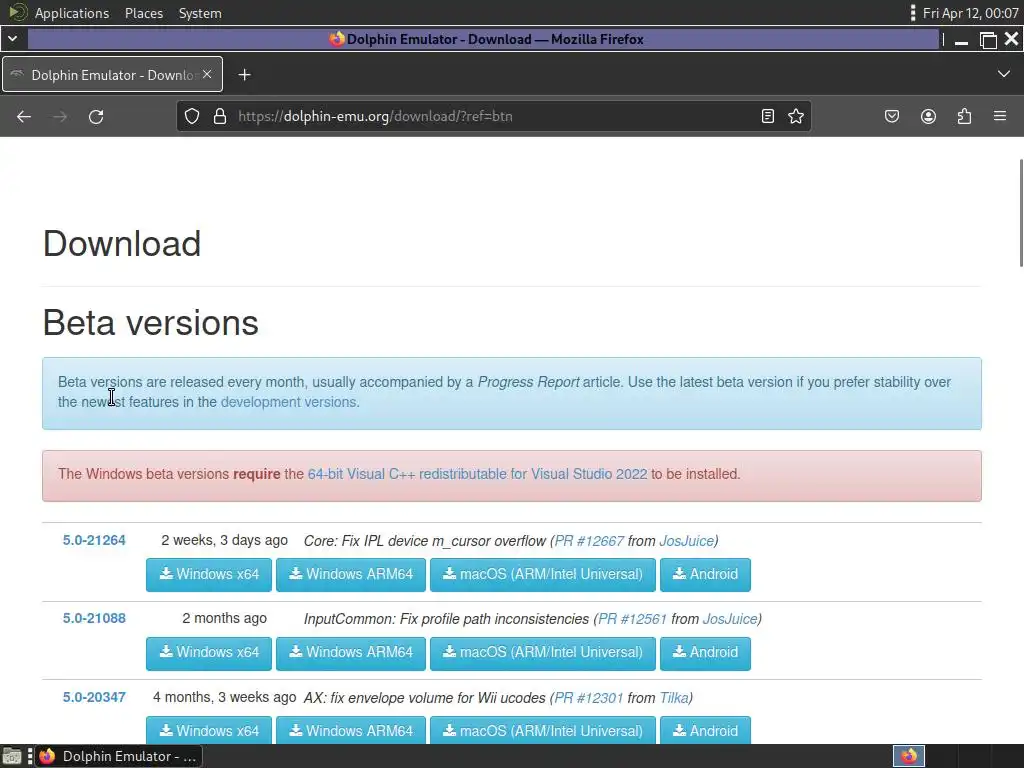Download 5.0-21088 Android build

click(705, 653)
